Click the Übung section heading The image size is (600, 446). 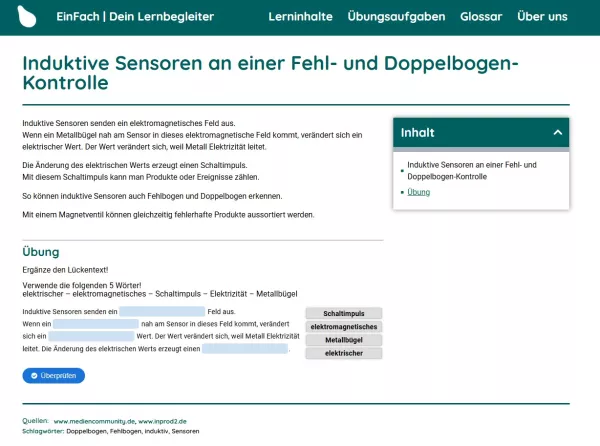[x=41, y=252]
